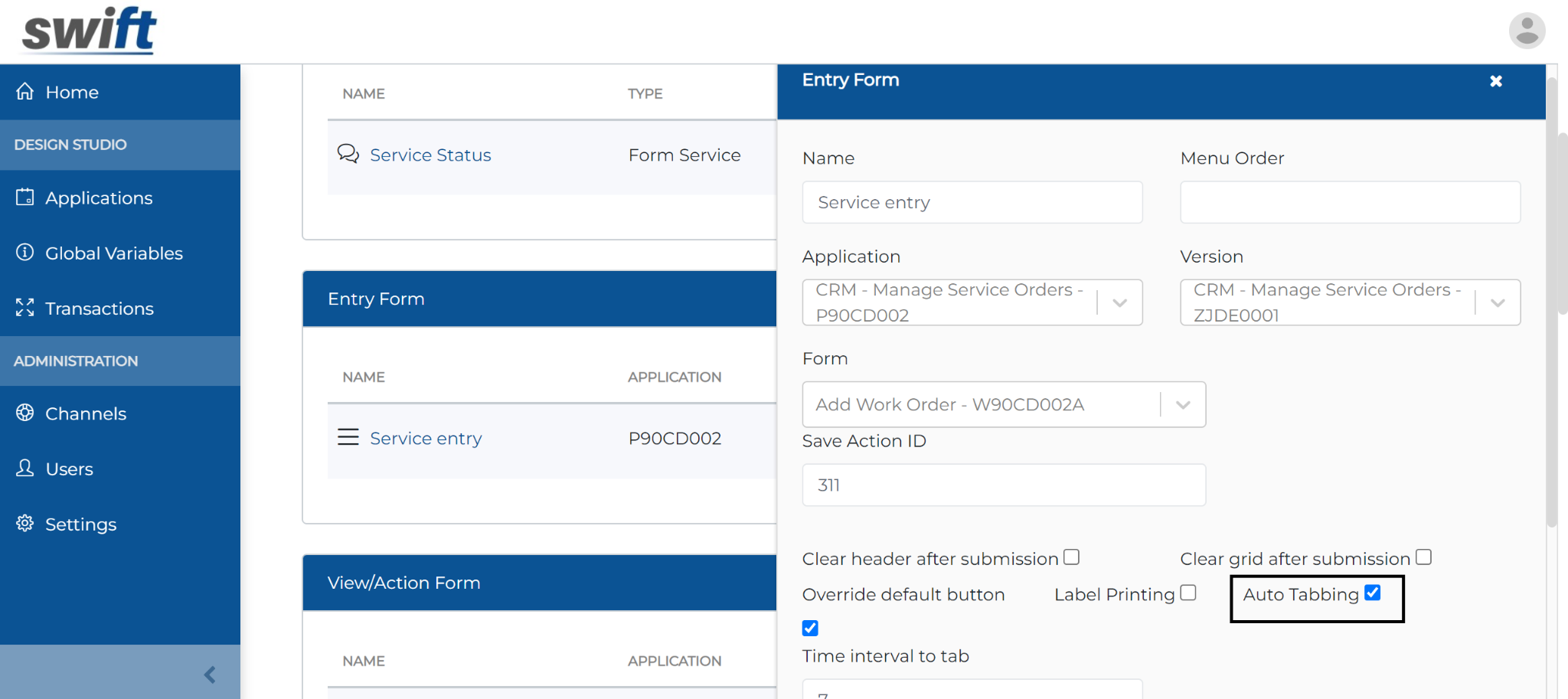
Task: Click the chat icon beside Service Status
Action: pyautogui.click(x=348, y=154)
